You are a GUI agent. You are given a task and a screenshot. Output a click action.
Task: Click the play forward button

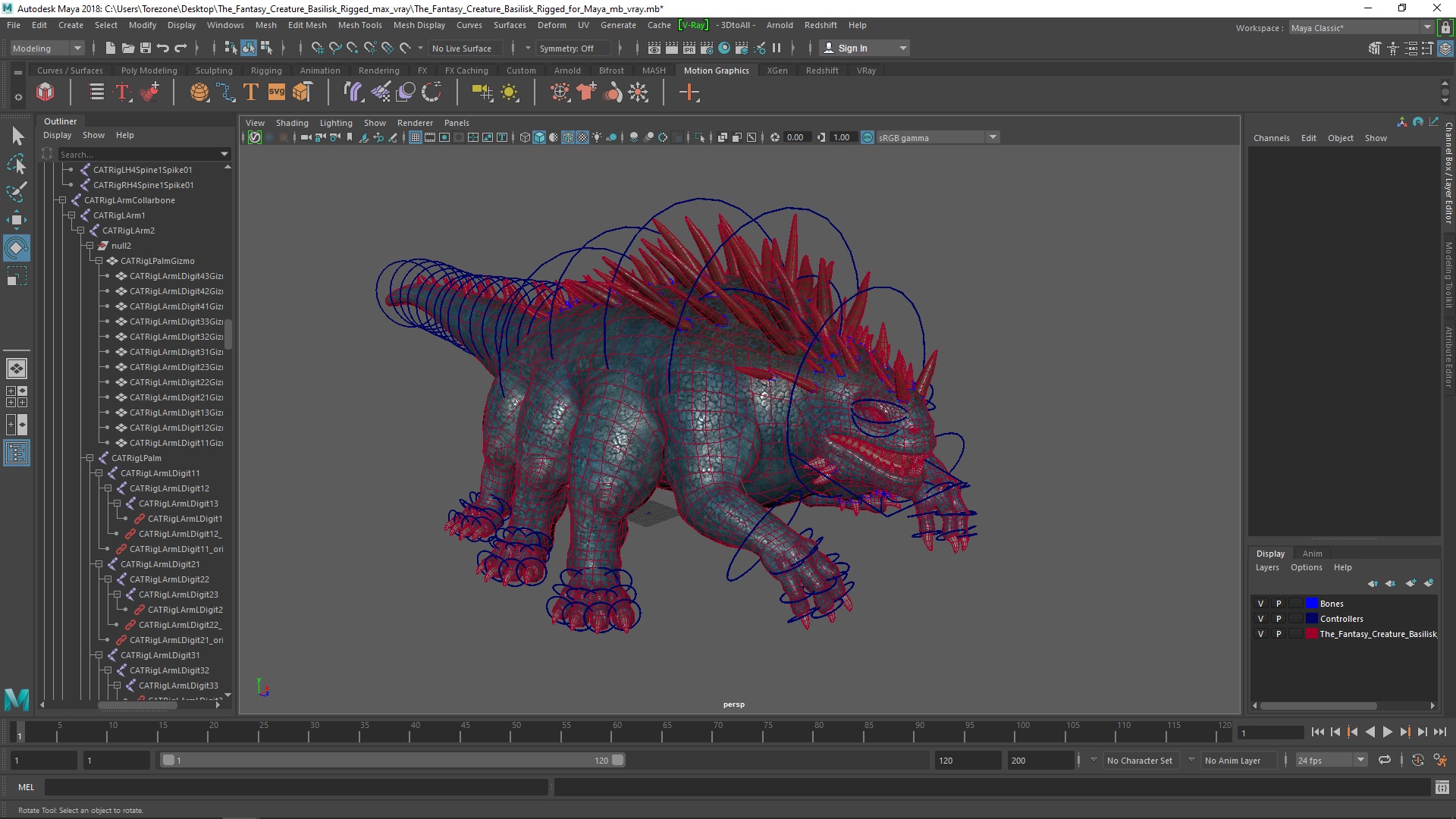click(x=1387, y=732)
